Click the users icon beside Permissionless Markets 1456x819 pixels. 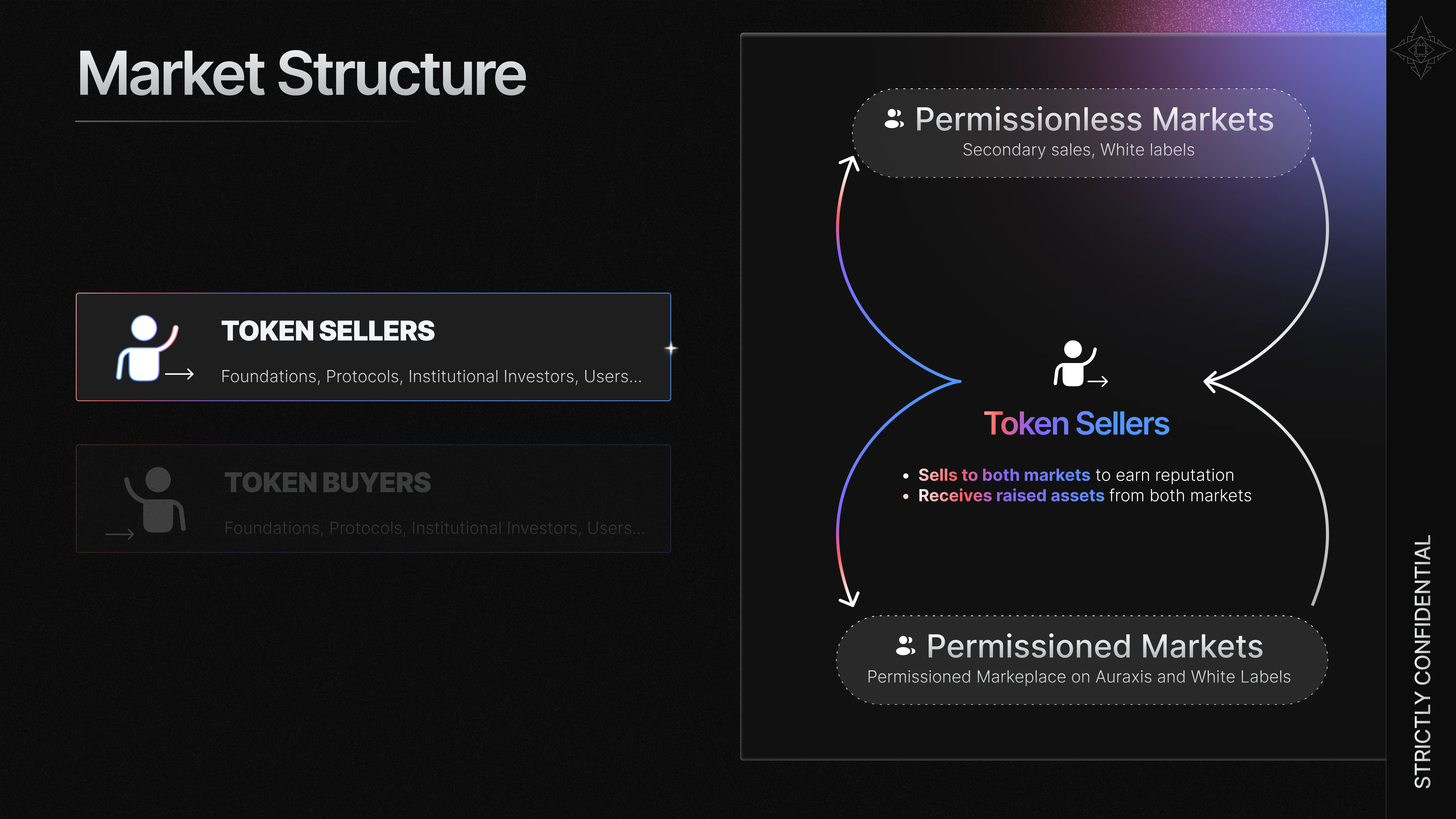point(894,119)
